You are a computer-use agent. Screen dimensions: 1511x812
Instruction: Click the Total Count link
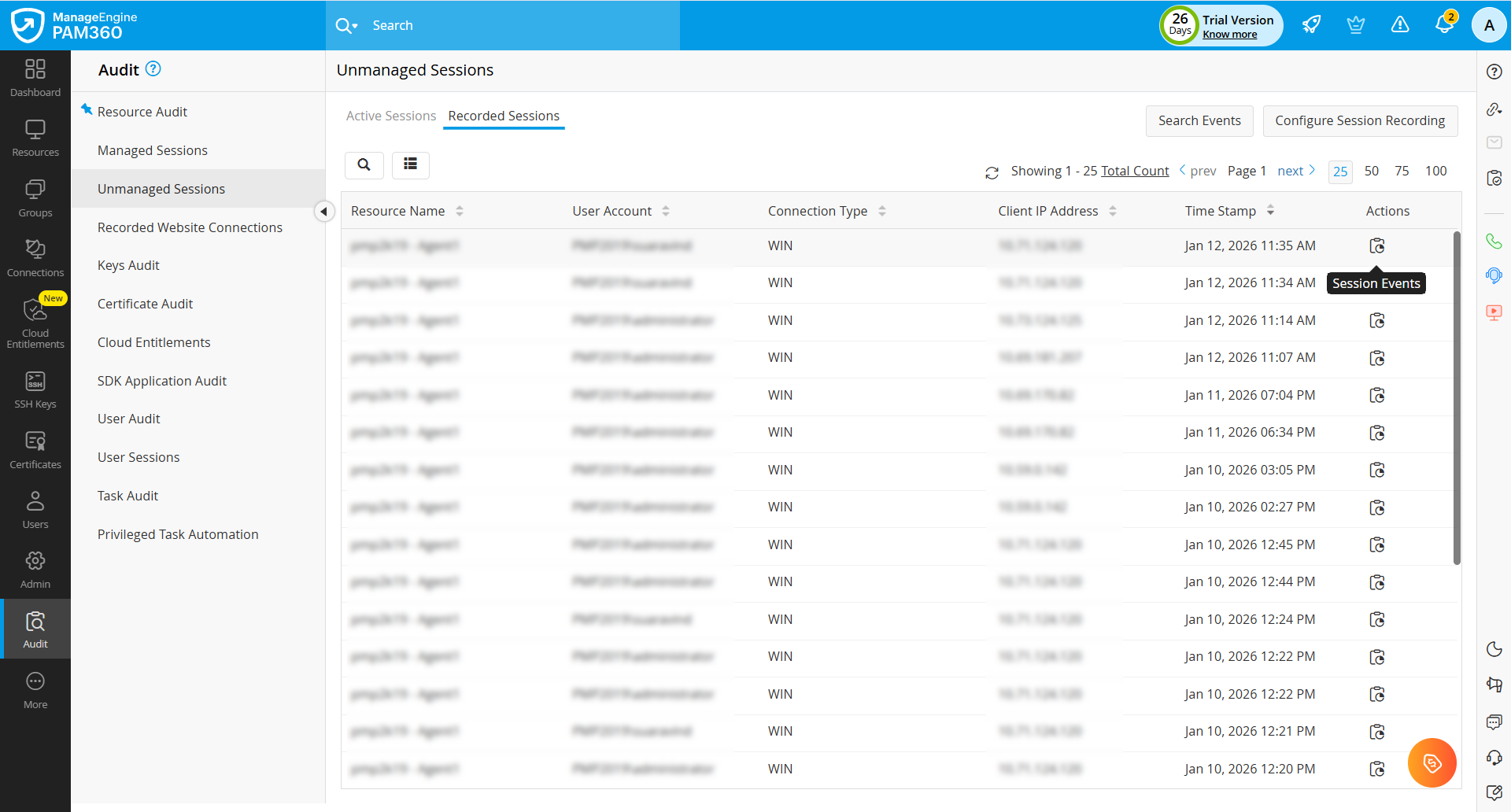tap(1134, 171)
